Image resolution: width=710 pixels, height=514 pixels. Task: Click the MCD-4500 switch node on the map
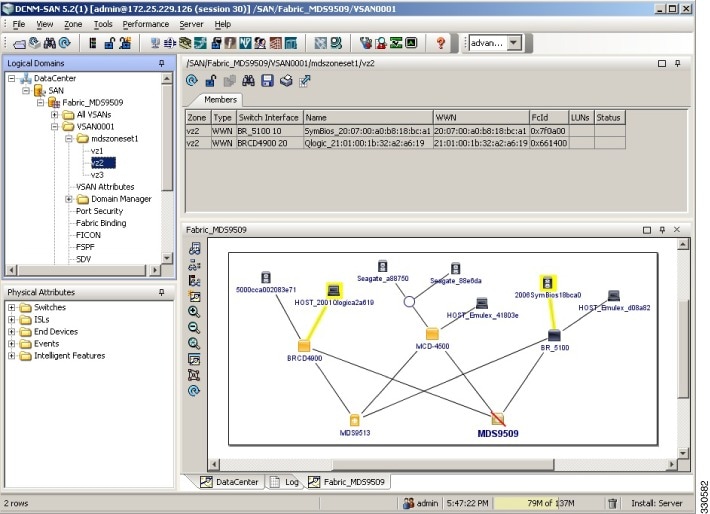point(432,334)
